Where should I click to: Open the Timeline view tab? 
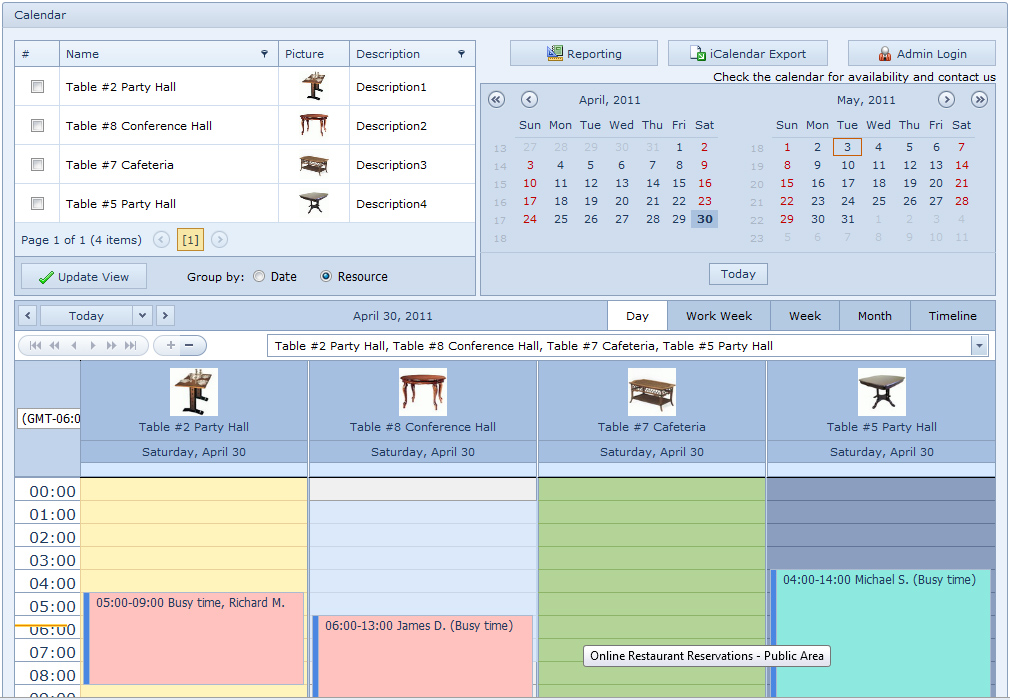point(952,315)
